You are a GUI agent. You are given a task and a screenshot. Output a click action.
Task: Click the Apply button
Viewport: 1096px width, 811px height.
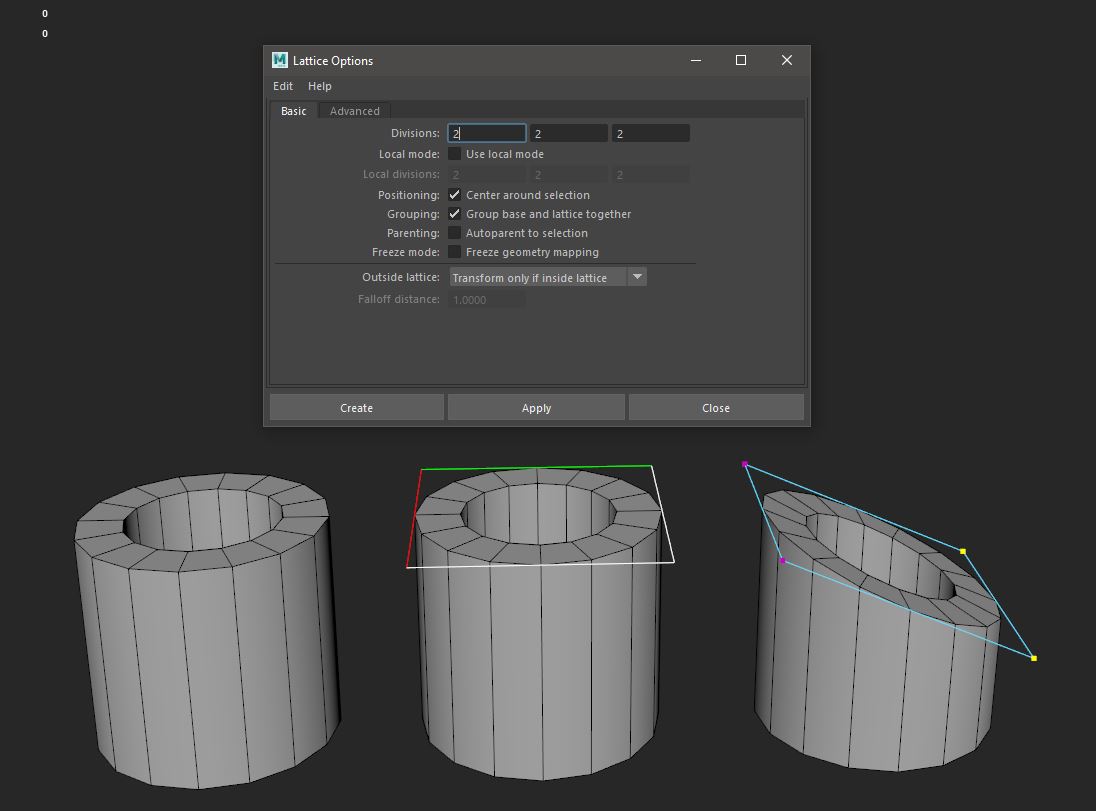536,407
